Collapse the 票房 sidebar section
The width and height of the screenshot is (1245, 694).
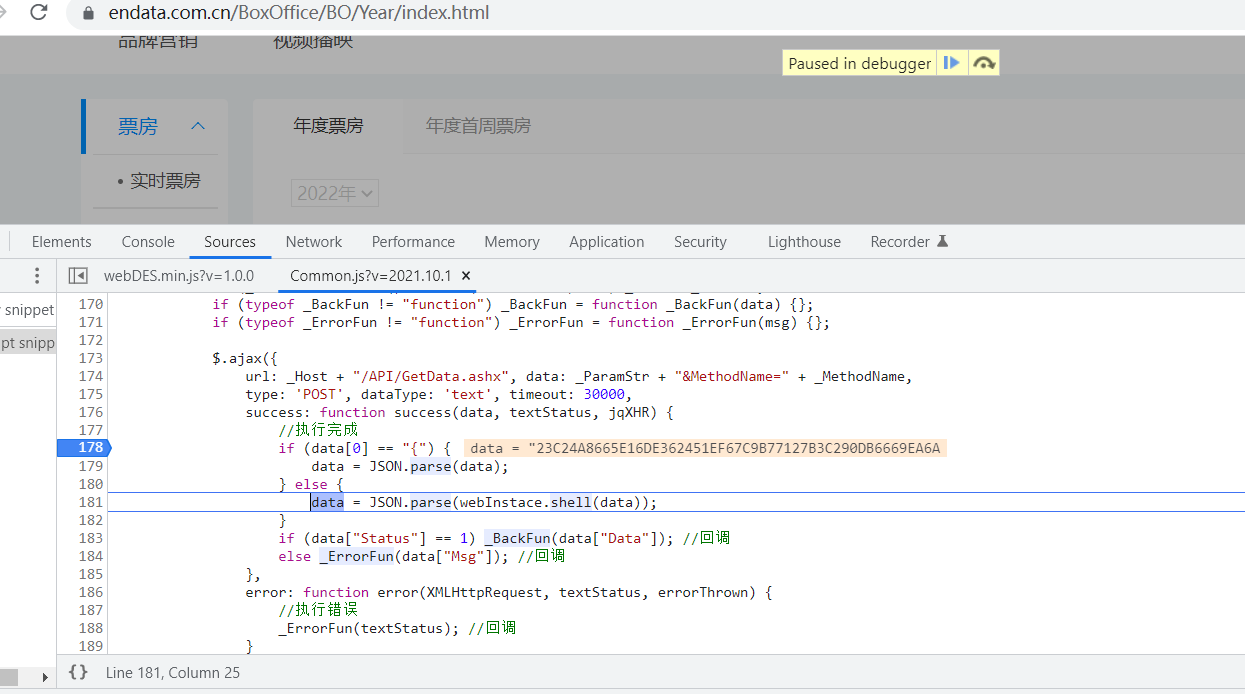(x=197, y=126)
